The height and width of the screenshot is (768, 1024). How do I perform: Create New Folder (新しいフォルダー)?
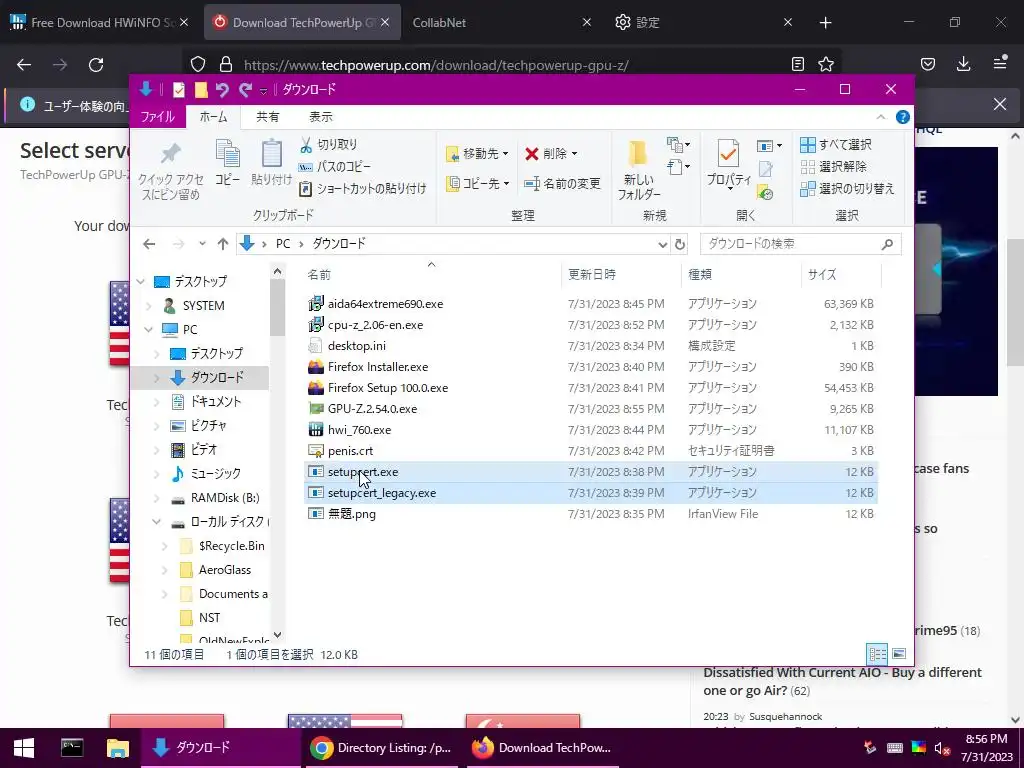click(639, 169)
